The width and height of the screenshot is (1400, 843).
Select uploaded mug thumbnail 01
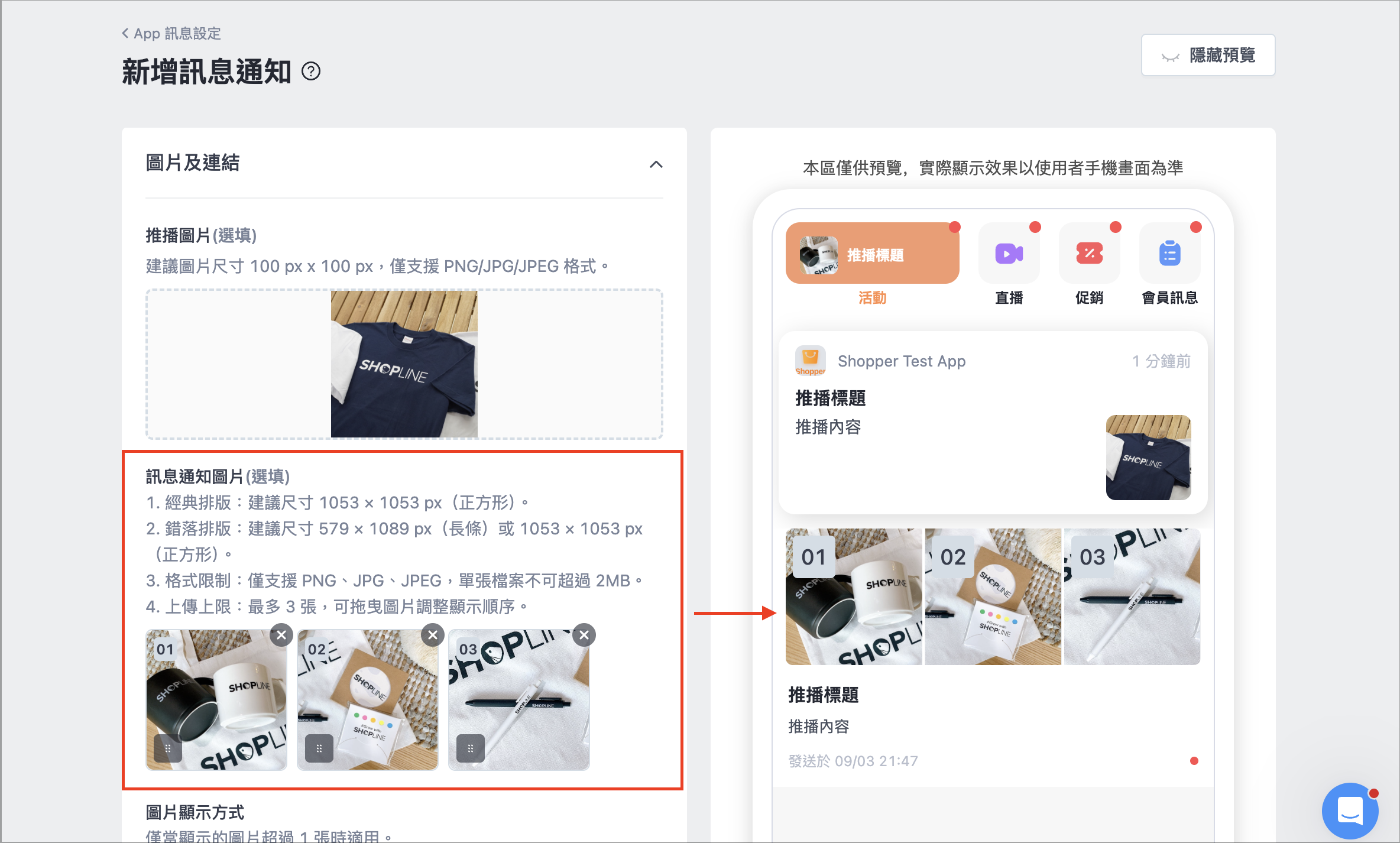tap(216, 700)
